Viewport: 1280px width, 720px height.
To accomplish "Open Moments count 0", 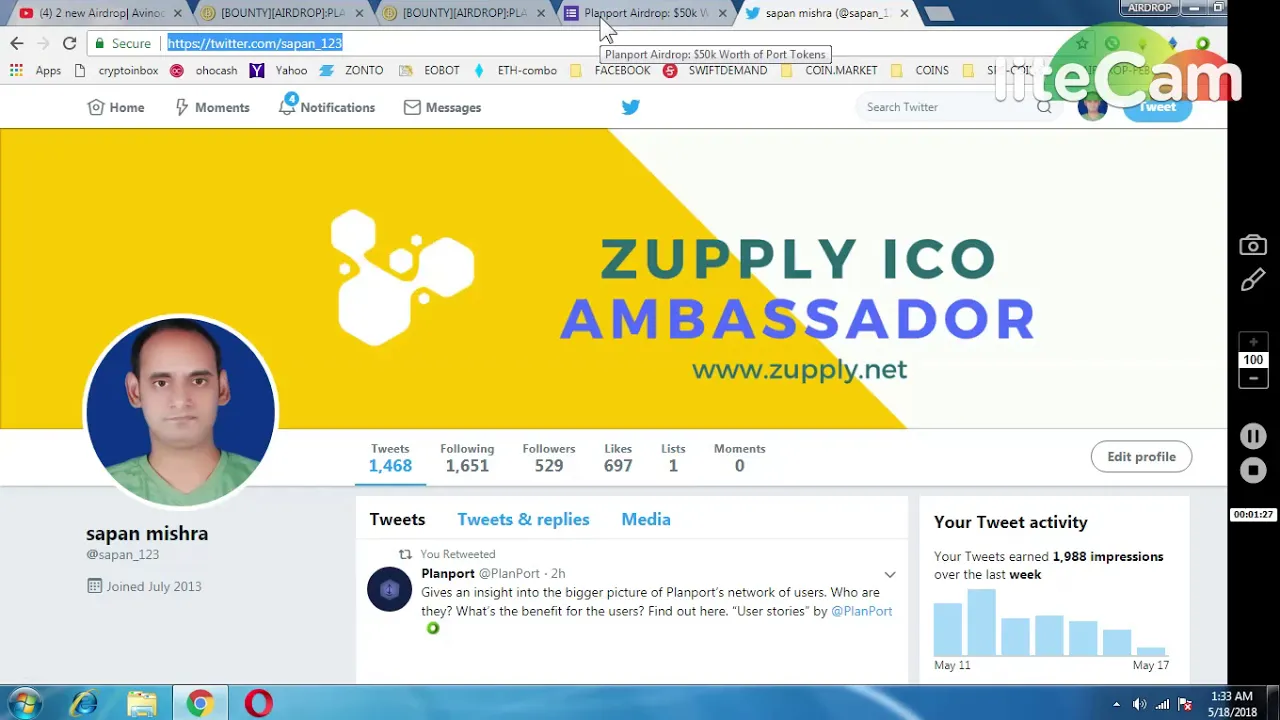I will [x=739, y=458].
